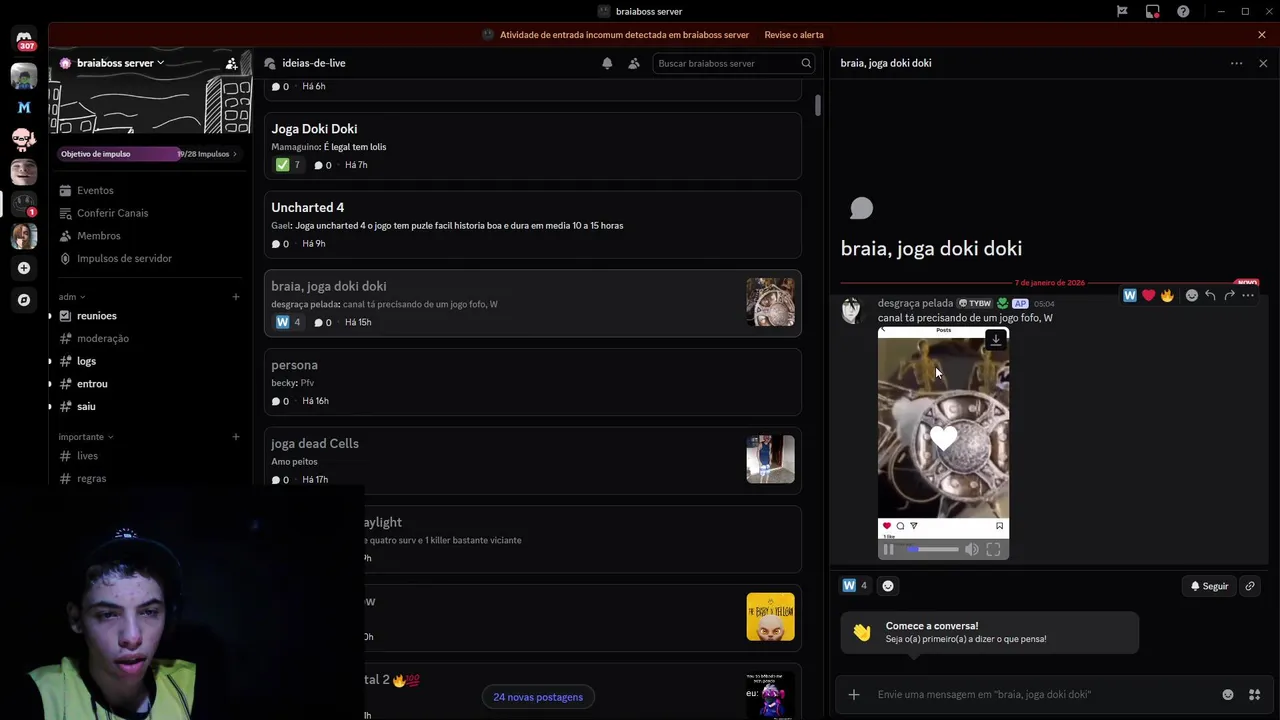Open add reaction picker on message toolbar
Image resolution: width=1280 pixels, height=720 pixels.
tap(1192, 295)
